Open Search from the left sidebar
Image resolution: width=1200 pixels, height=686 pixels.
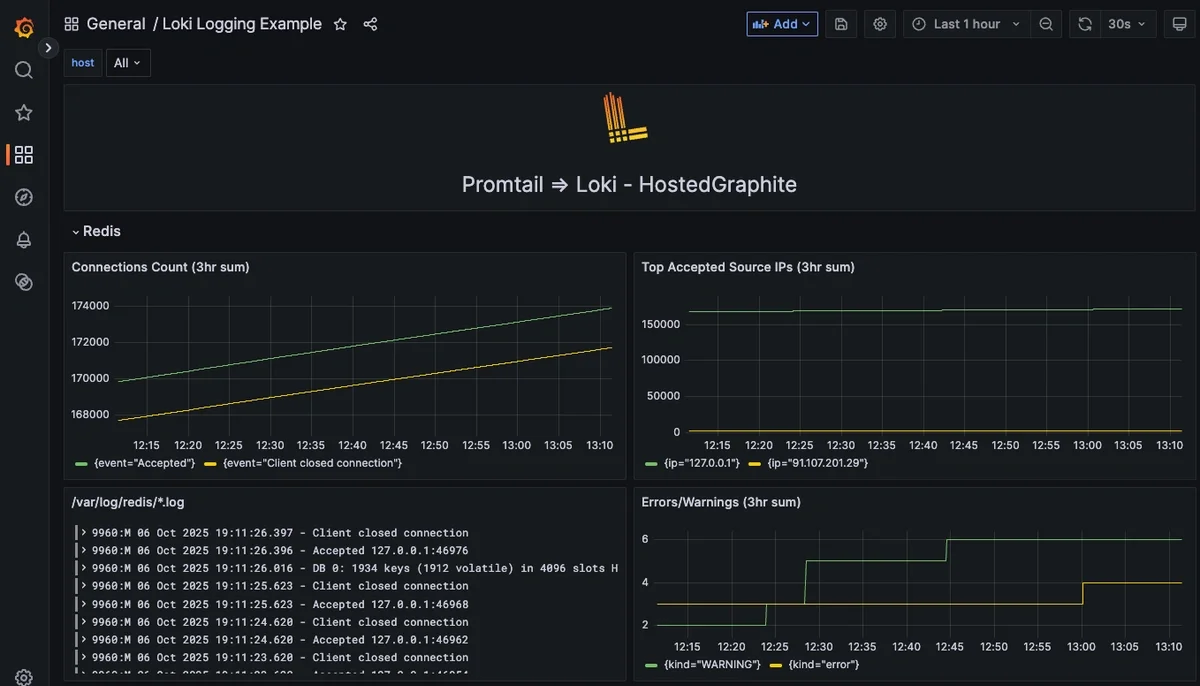[x=24, y=70]
